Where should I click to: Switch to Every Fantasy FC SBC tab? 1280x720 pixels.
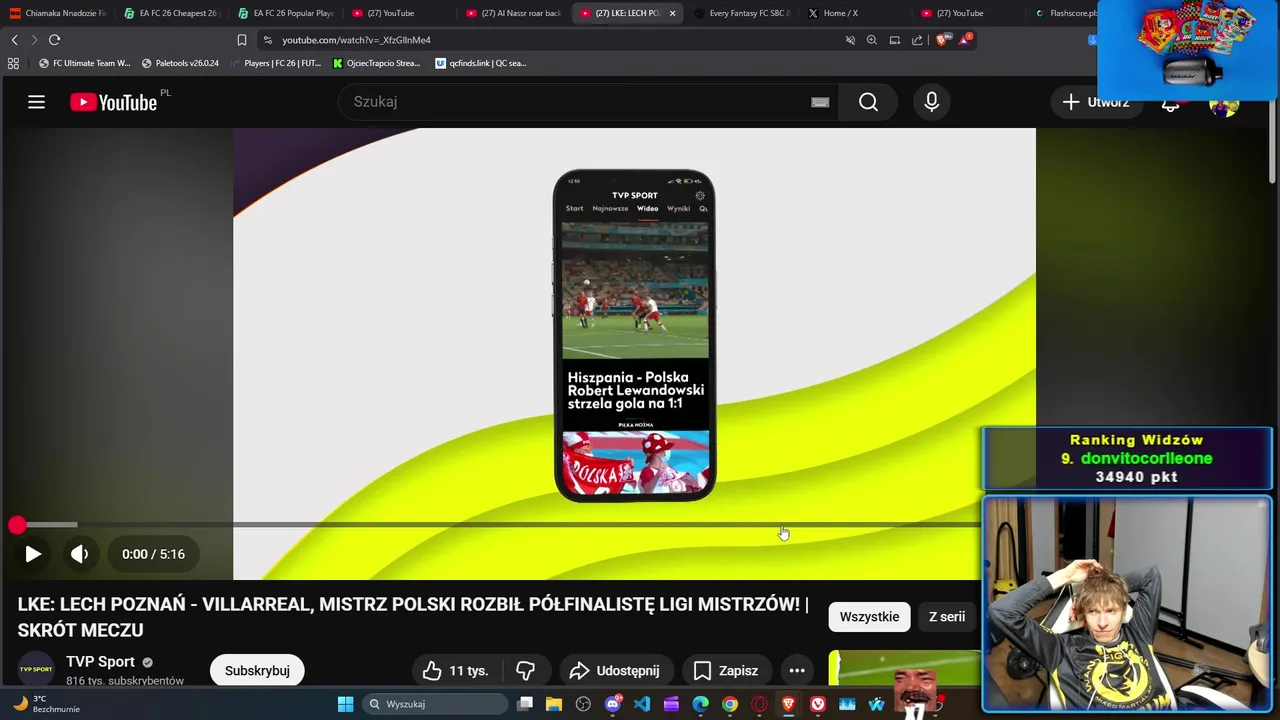741,13
